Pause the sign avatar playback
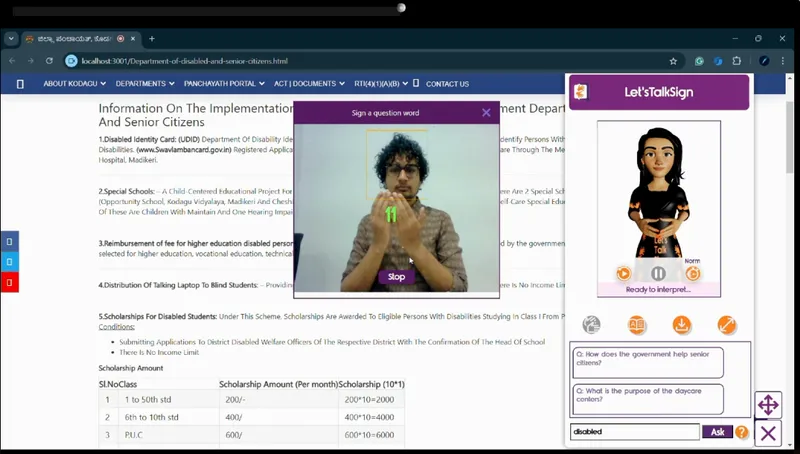800x454 pixels. tap(658, 274)
